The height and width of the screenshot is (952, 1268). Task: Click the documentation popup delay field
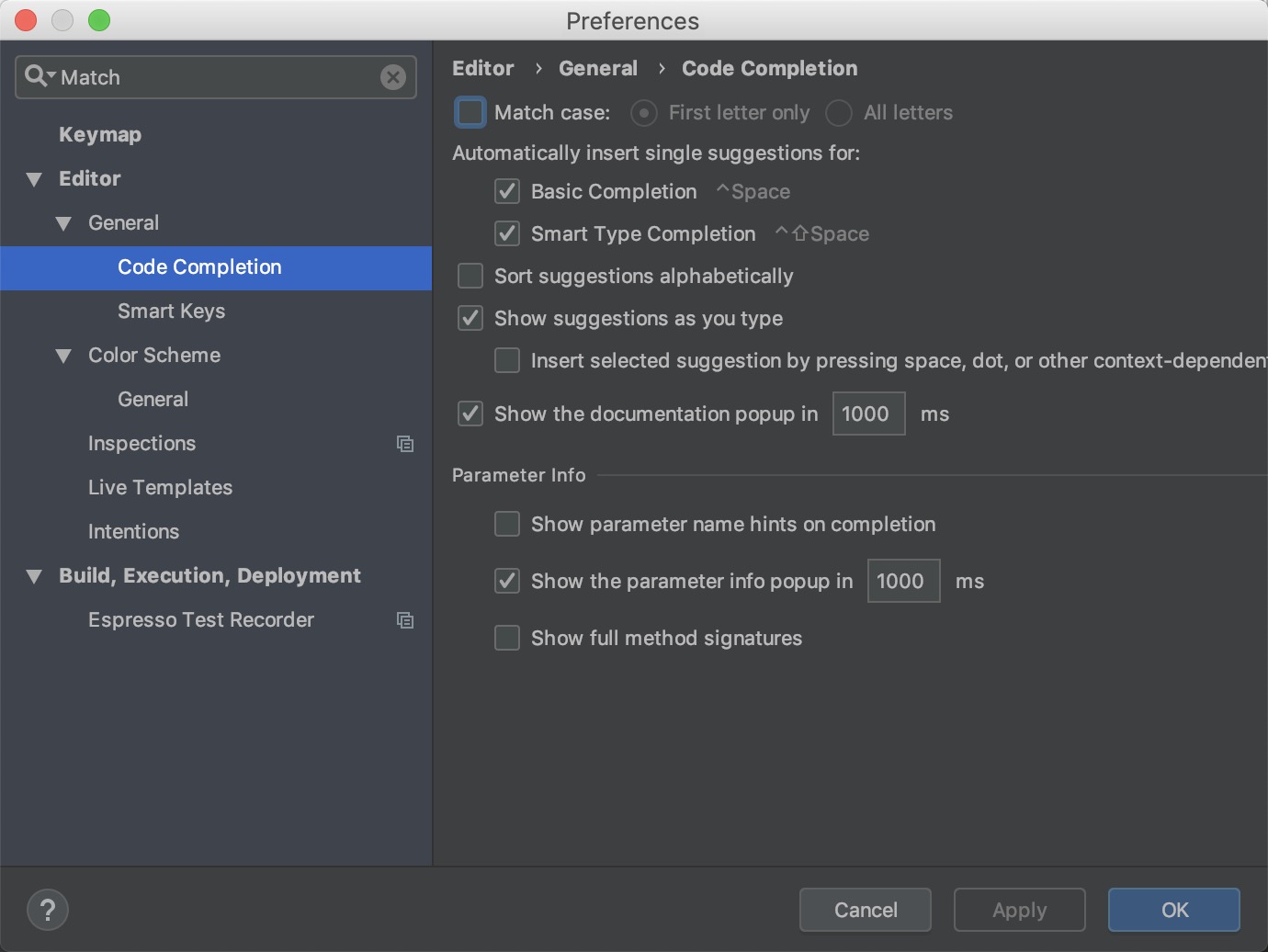(x=868, y=414)
